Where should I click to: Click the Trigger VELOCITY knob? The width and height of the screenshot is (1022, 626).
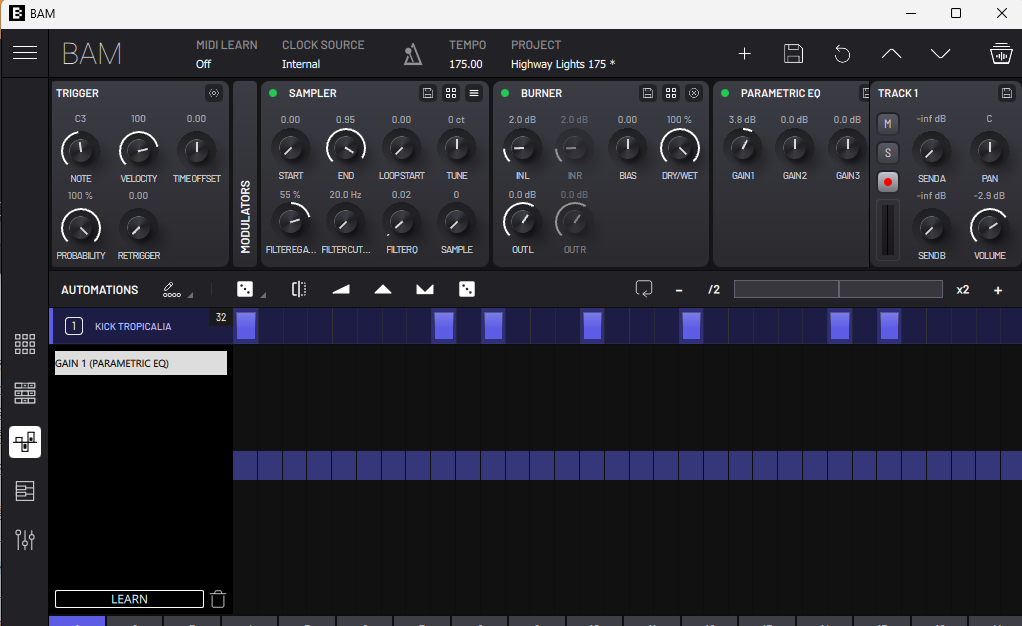point(138,149)
